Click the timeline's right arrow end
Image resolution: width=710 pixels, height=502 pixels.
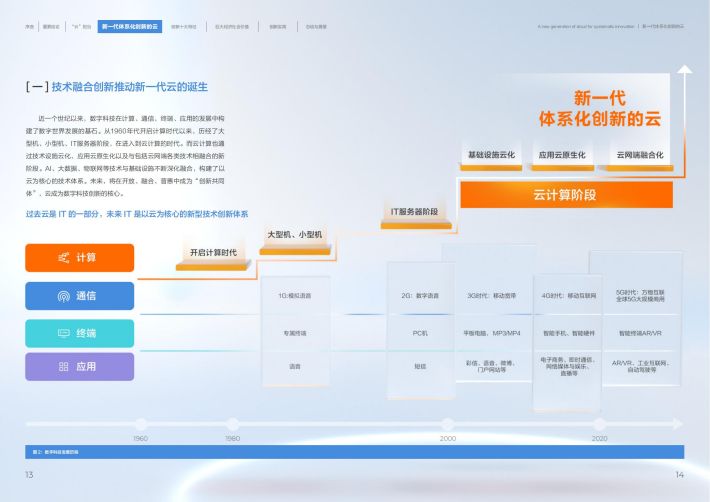pos(678,424)
